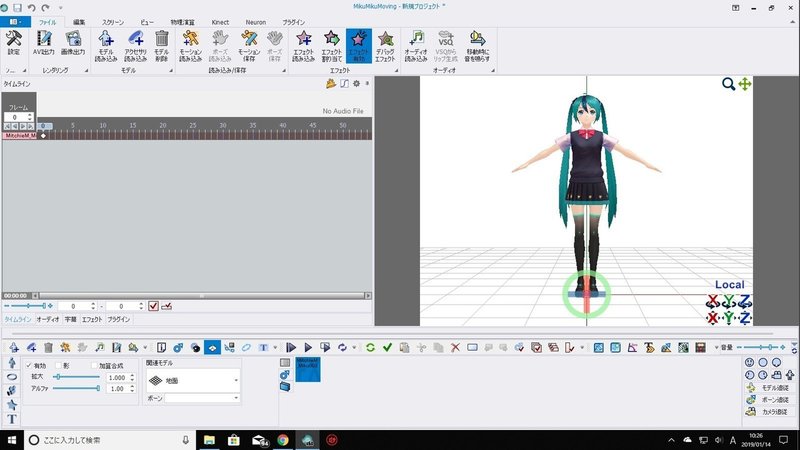The height and width of the screenshot is (450, 800).
Task: Select keyframe diamond at frame 0
Action: point(43,136)
